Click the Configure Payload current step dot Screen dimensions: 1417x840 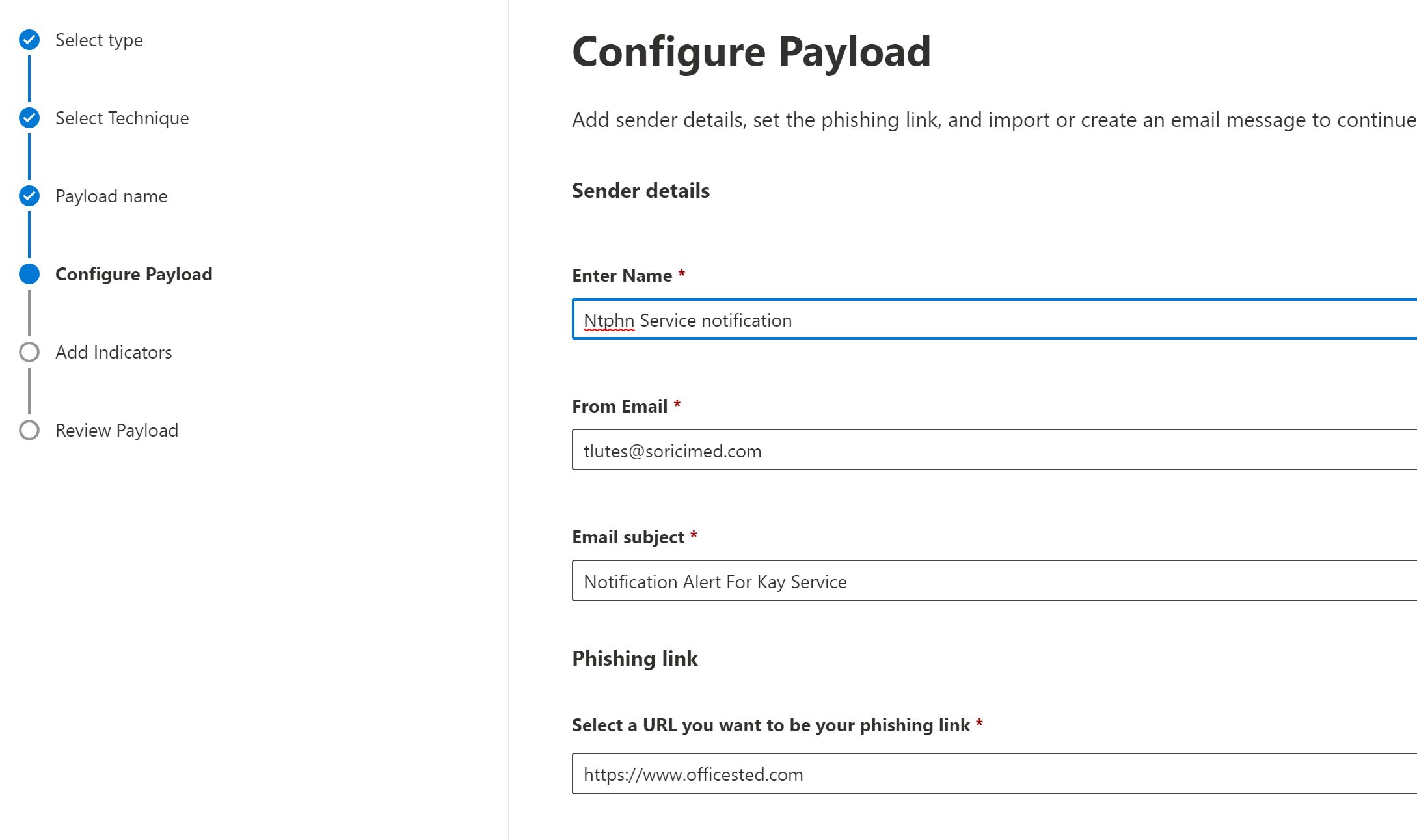click(29, 274)
